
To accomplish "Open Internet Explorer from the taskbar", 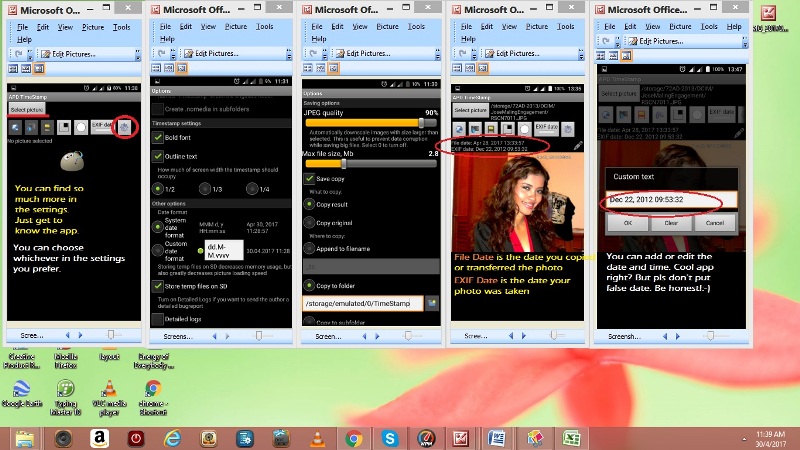I will pyautogui.click(x=172, y=438).
